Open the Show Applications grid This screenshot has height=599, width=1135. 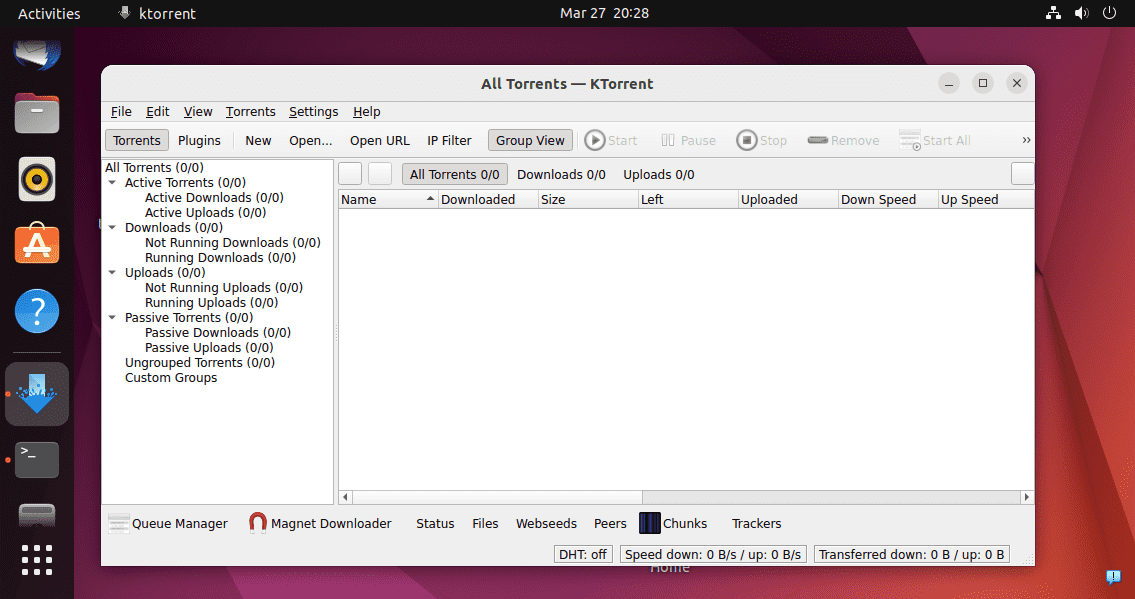37,560
